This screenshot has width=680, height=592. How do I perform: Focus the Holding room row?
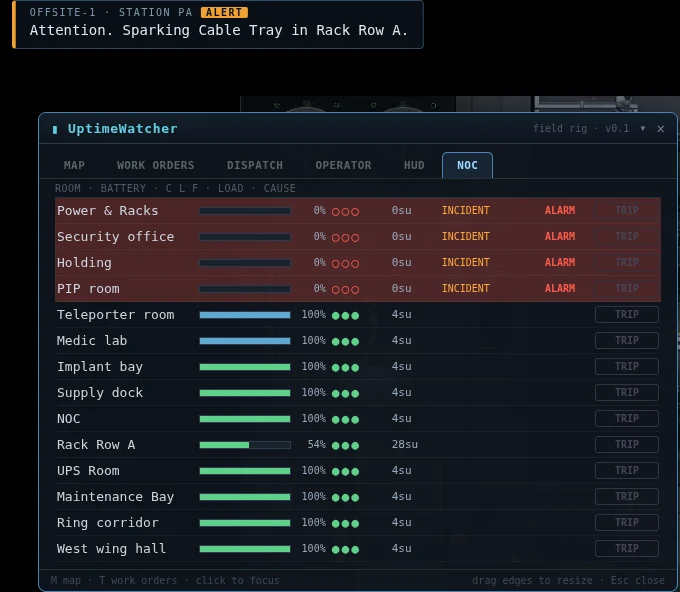coord(358,262)
